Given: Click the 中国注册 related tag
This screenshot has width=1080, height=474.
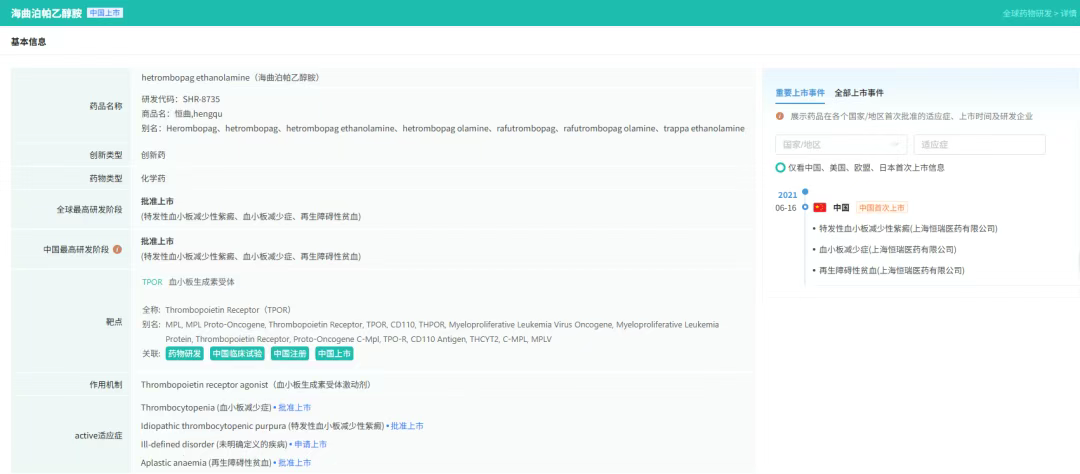Looking at the screenshot, I should [x=290, y=354].
